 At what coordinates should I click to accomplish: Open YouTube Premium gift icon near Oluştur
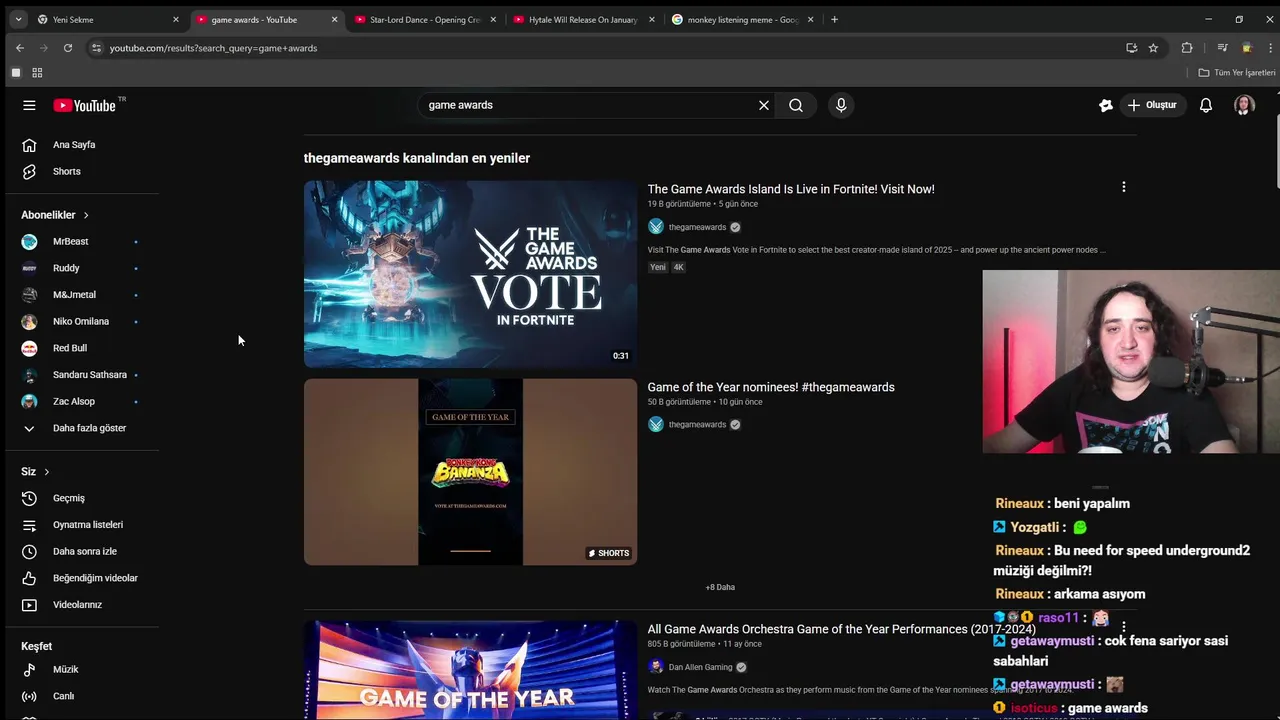1106,105
